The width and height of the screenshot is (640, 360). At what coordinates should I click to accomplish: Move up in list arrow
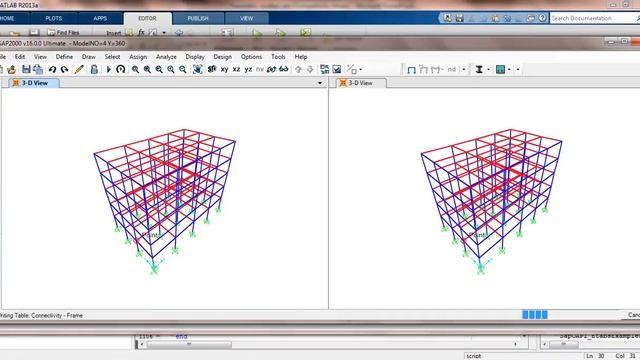click(x=298, y=69)
